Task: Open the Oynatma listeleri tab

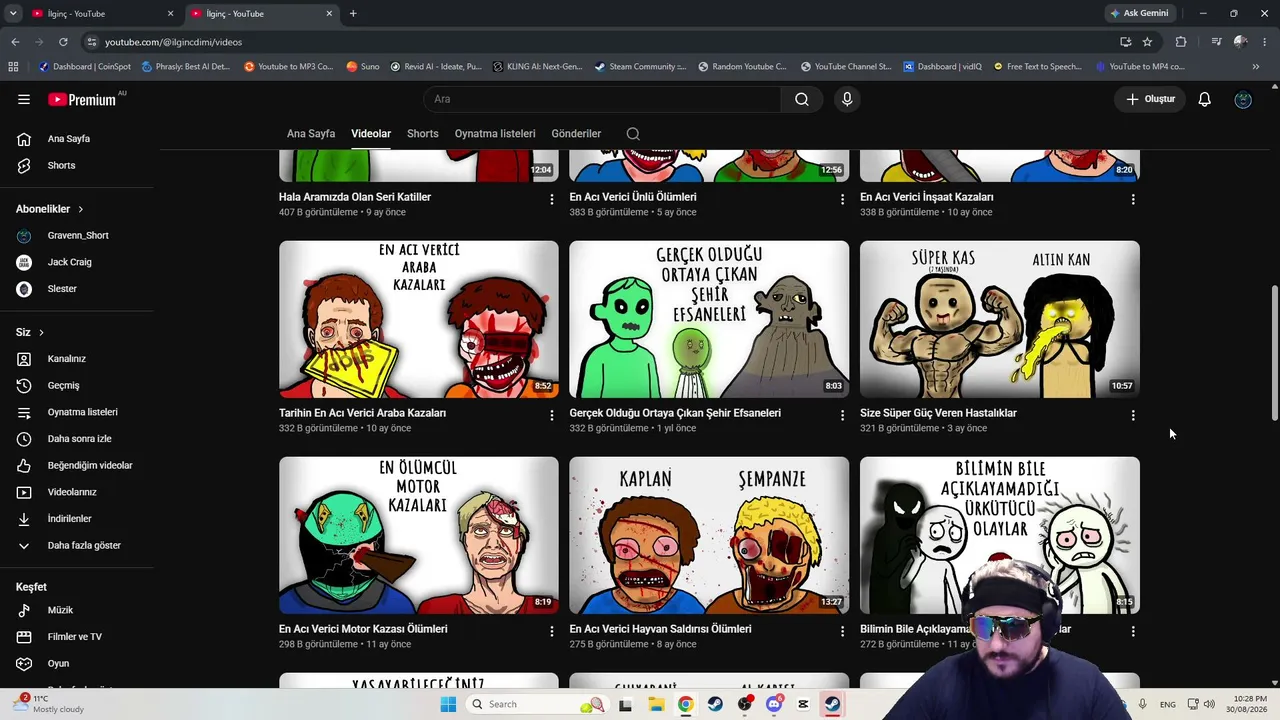Action: pyautogui.click(x=495, y=134)
